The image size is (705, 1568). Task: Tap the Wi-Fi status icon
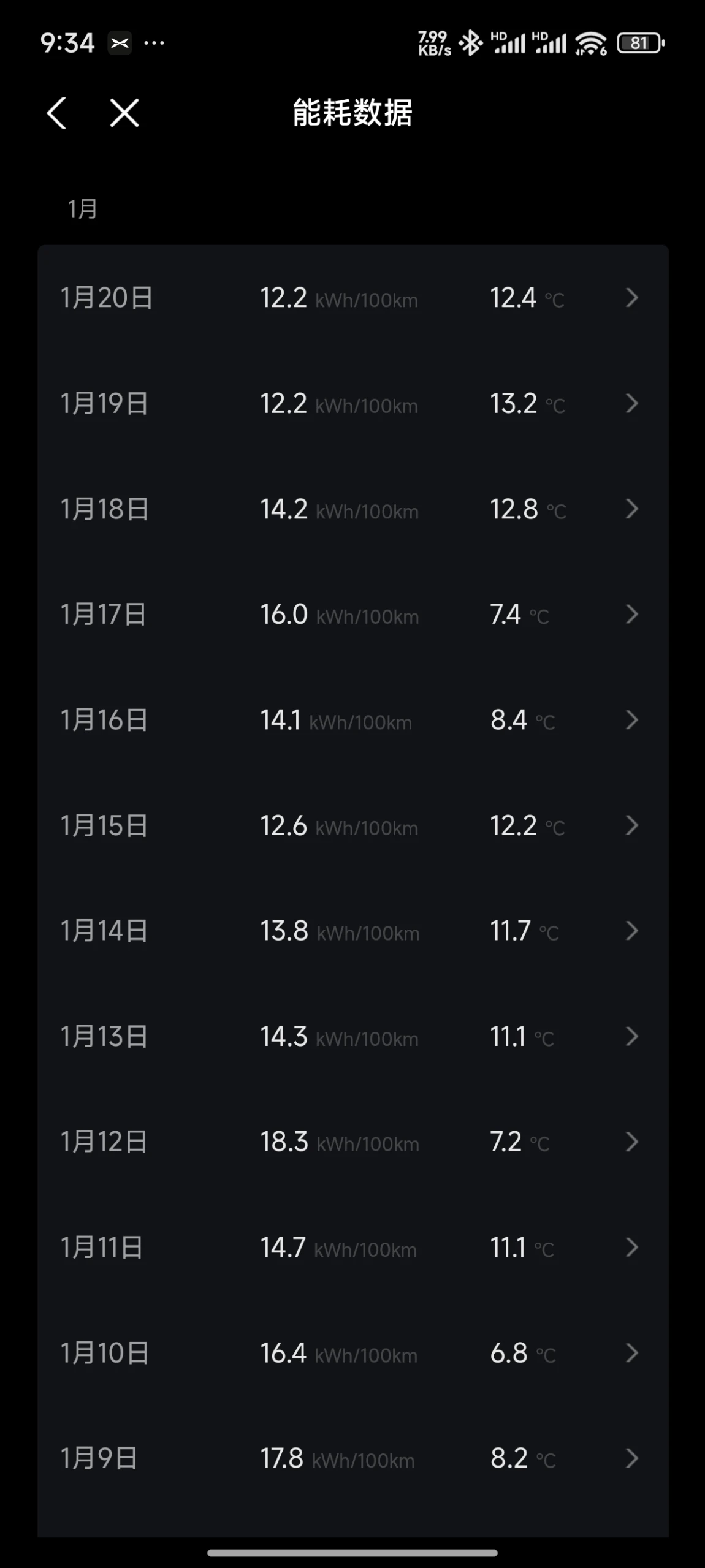[x=591, y=43]
